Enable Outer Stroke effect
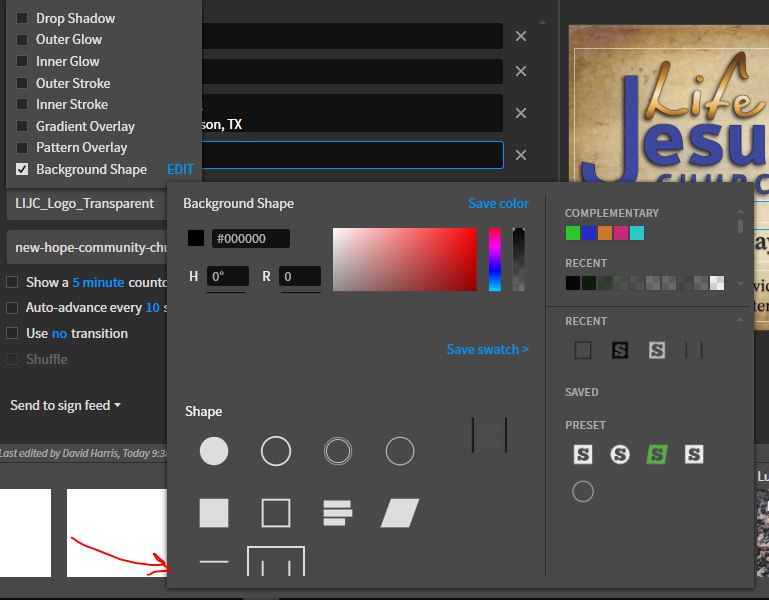 click(x=22, y=83)
